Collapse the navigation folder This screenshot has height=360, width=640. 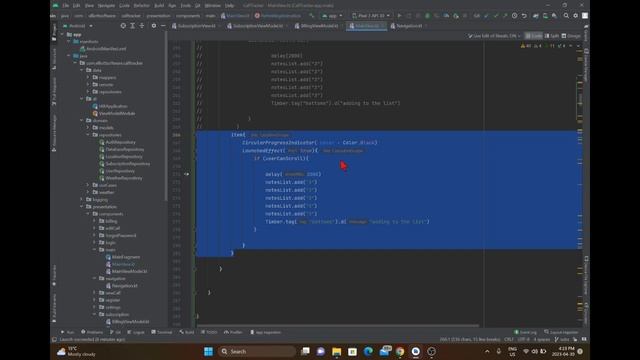coord(94,278)
